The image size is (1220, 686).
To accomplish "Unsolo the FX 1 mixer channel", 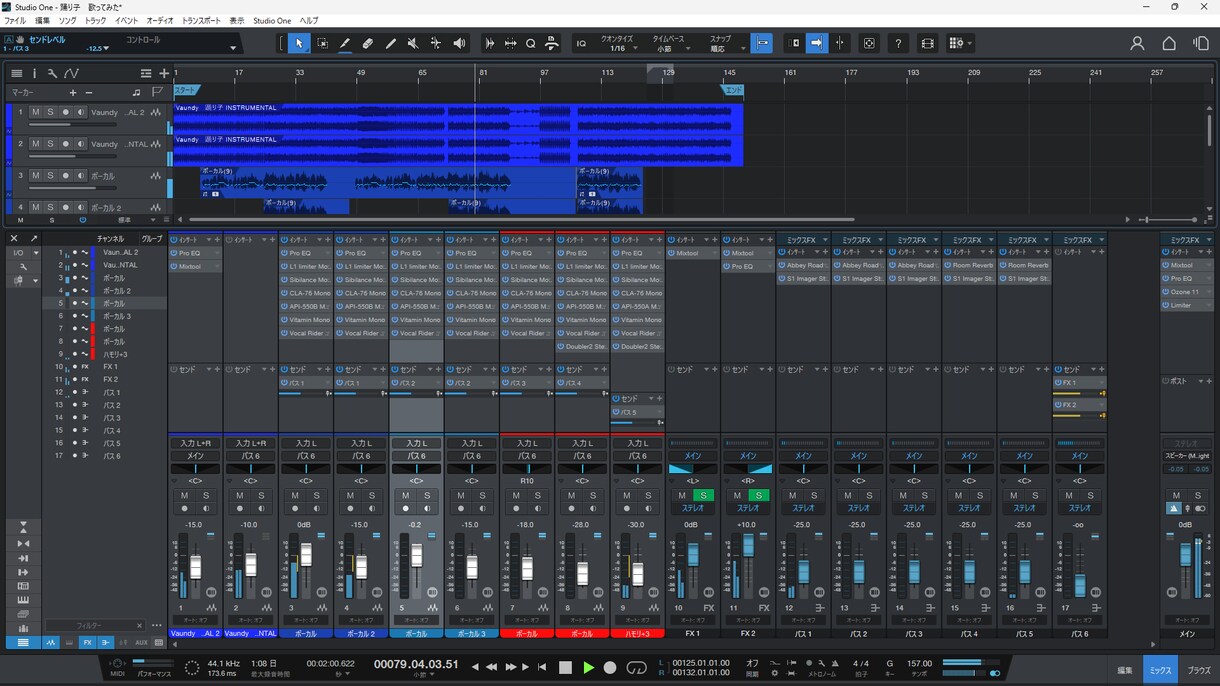I will click(704, 496).
